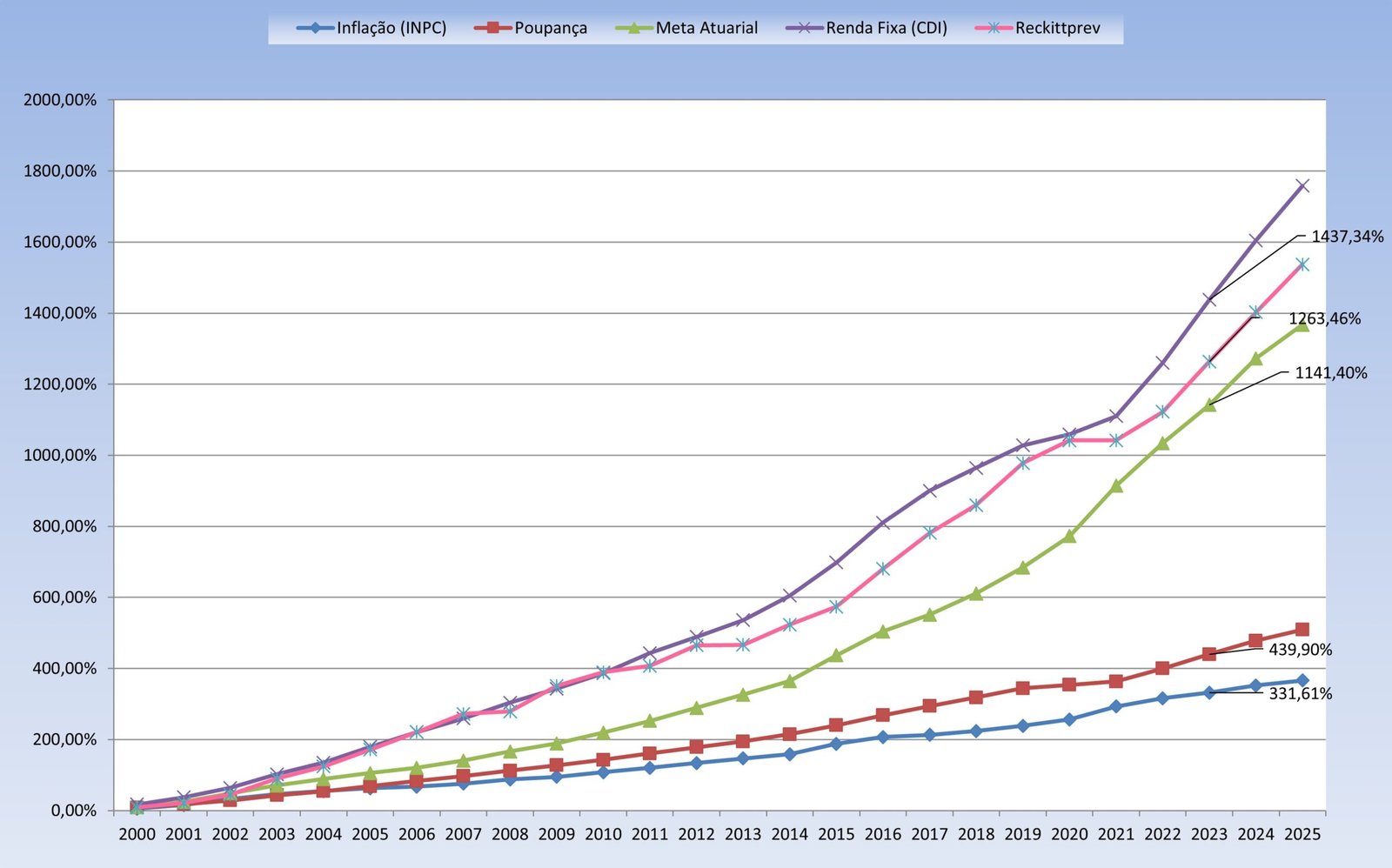Click the Meta Atuarial legend label text
Screen dimensions: 1392x868
[706, 28]
